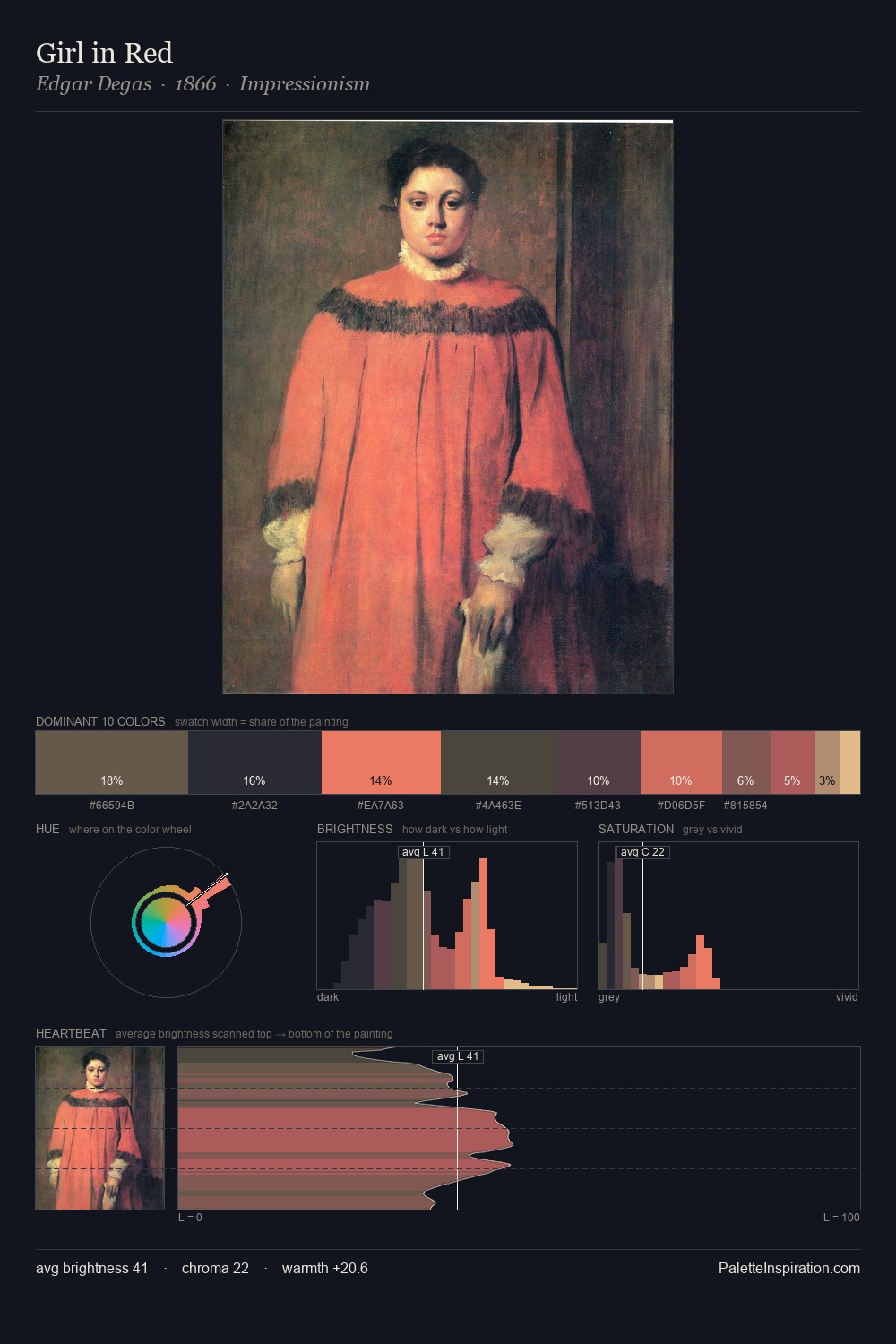The width and height of the screenshot is (896, 1344).
Task: Click the 'chroma 22' footer stat
Action: (x=215, y=1269)
